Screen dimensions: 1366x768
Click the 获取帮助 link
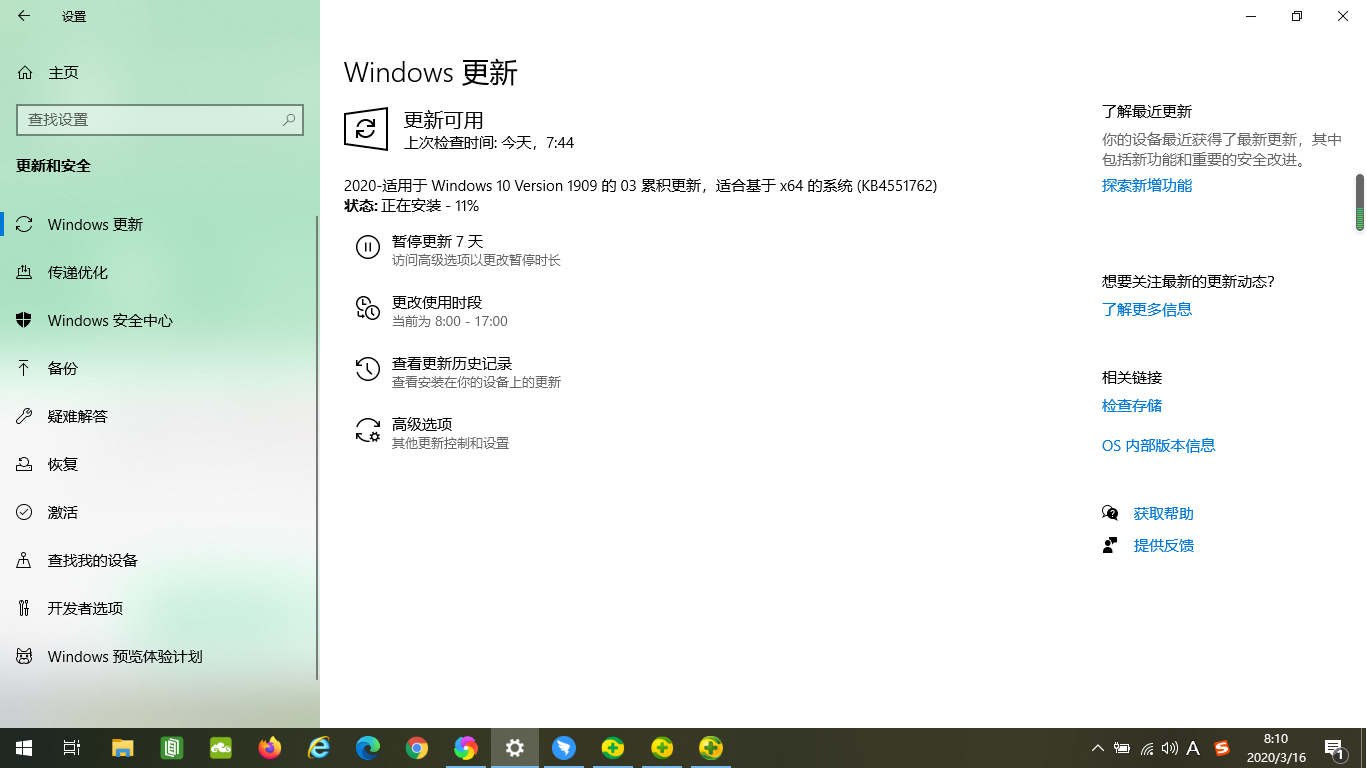[x=1164, y=514]
